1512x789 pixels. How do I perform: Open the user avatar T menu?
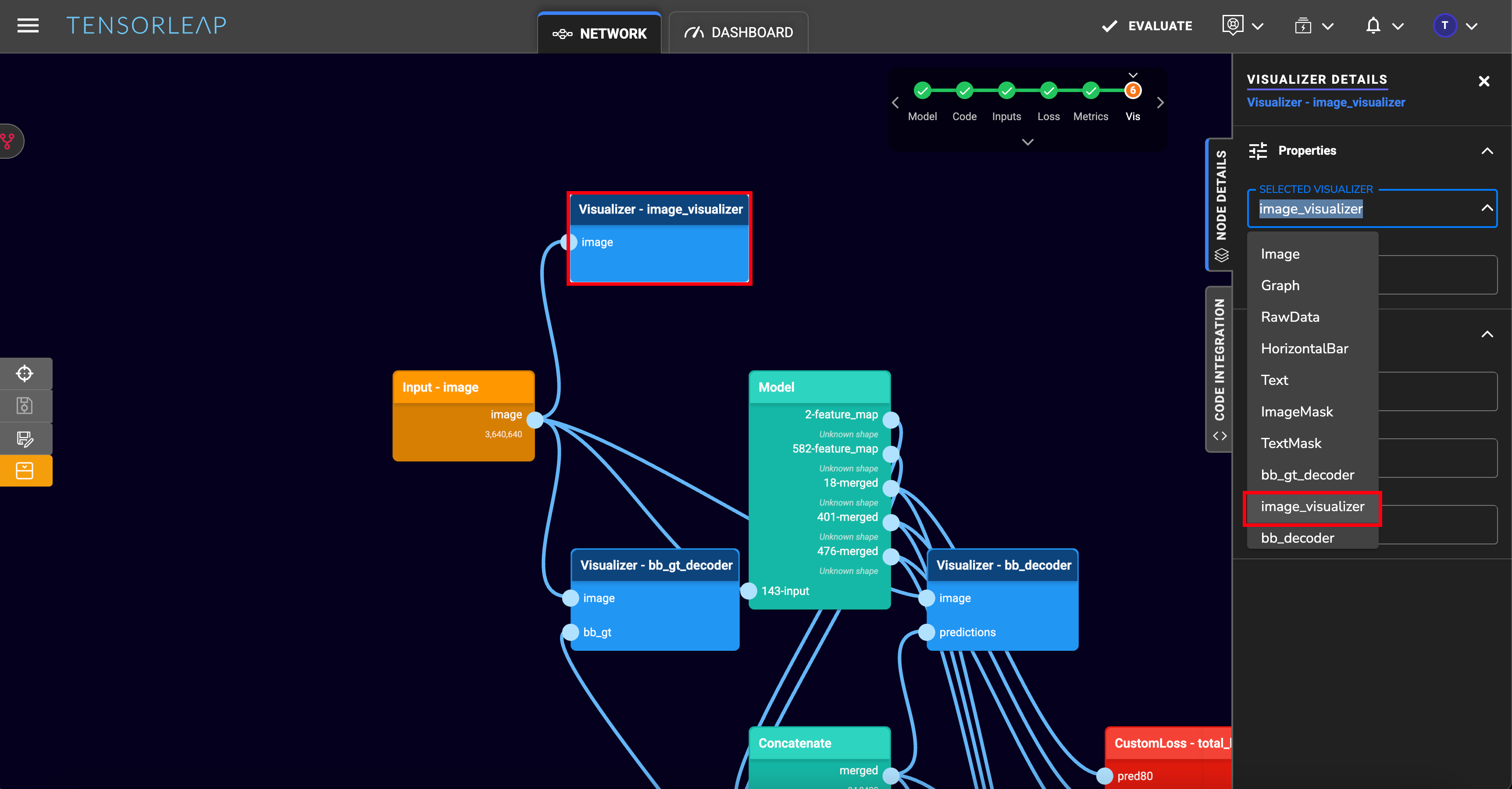point(1444,26)
